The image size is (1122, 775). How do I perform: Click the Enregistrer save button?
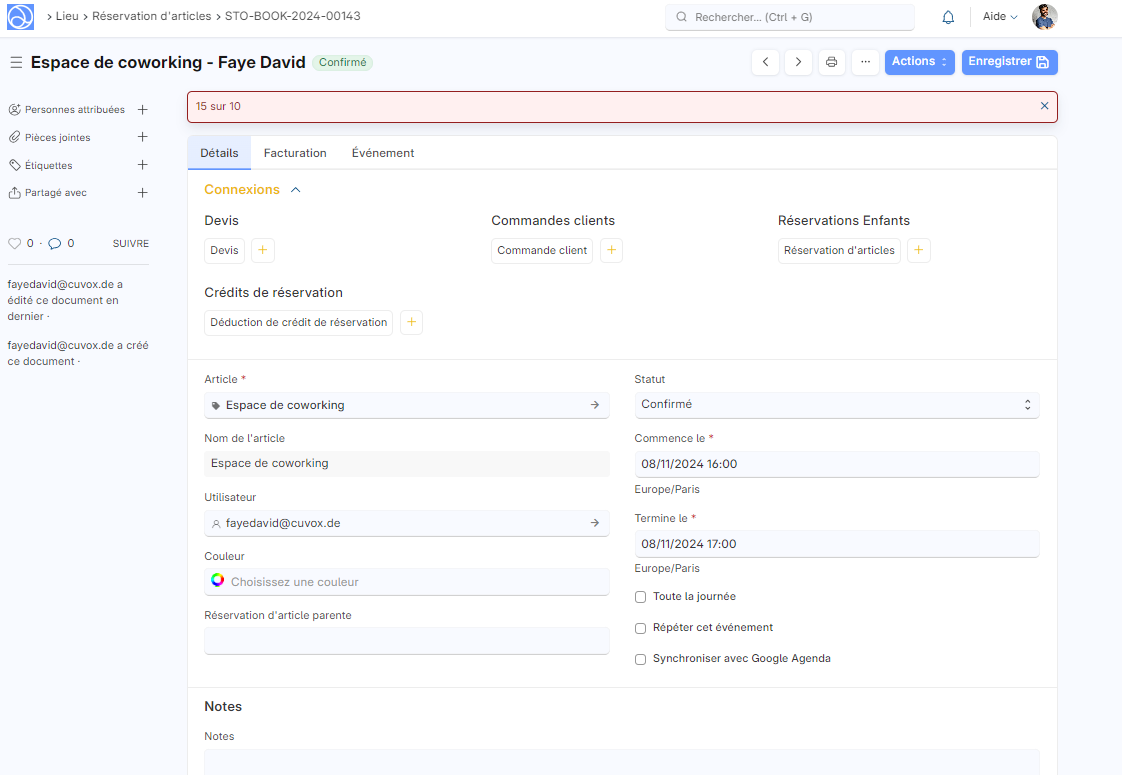click(1009, 62)
